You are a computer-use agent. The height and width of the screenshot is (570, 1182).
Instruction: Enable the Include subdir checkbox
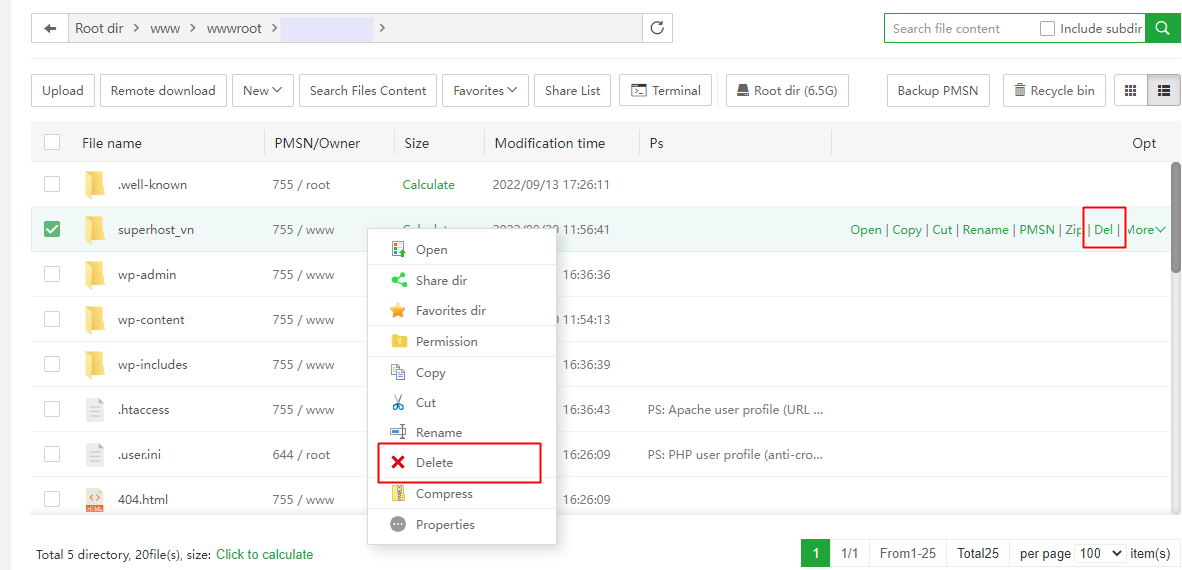click(x=1047, y=29)
